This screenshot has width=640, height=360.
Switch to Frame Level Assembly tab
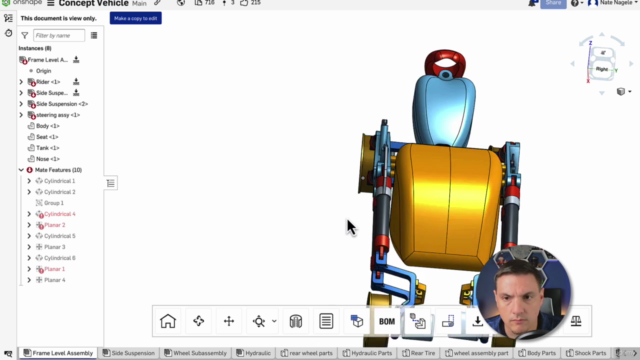click(x=58, y=353)
